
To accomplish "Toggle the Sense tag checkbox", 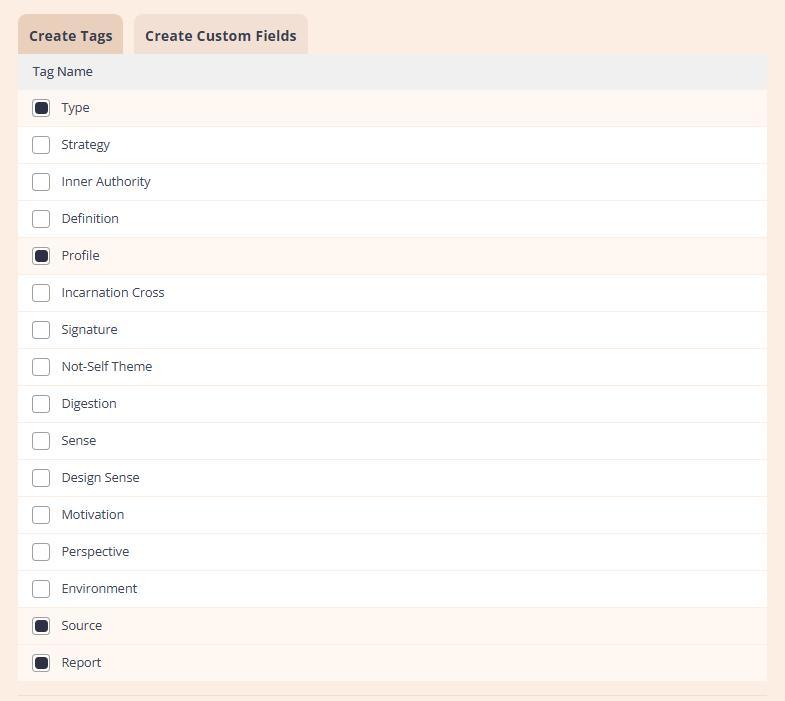I will pos(41,441).
